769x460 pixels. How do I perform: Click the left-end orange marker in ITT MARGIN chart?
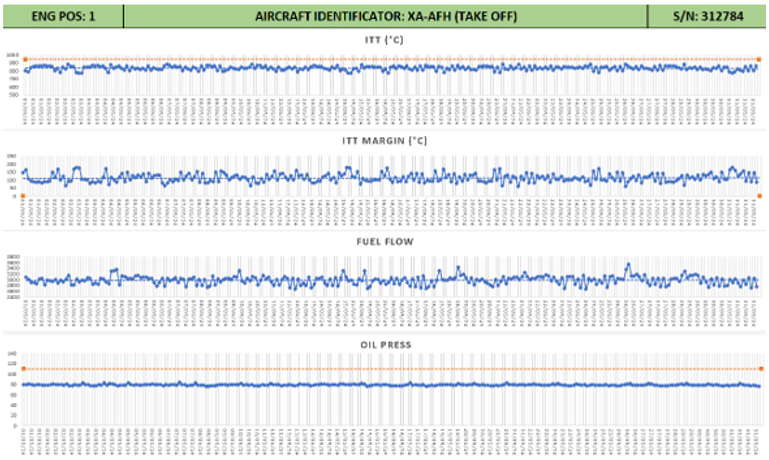coord(23,196)
